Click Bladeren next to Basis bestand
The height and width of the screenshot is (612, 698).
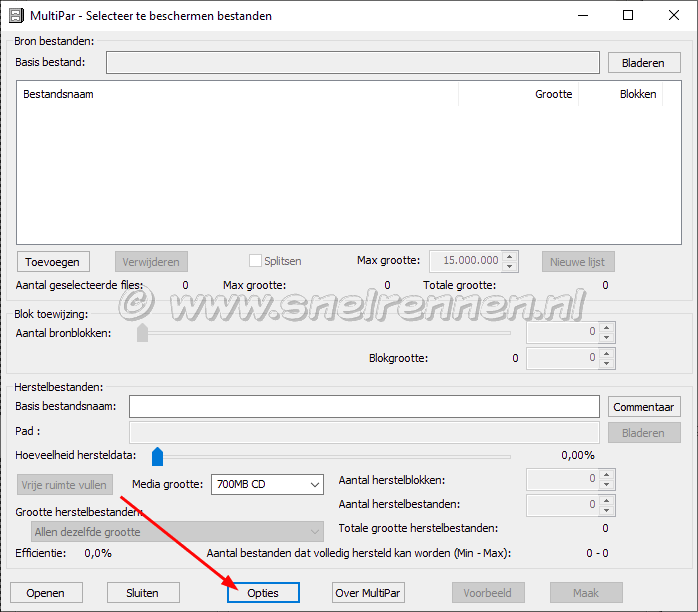tap(644, 63)
